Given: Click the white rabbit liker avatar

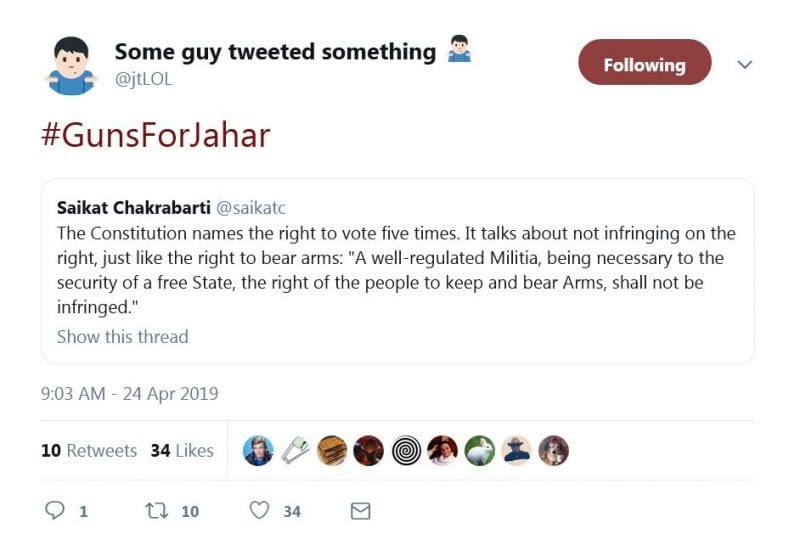Looking at the screenshot, I should coord(479,451).
